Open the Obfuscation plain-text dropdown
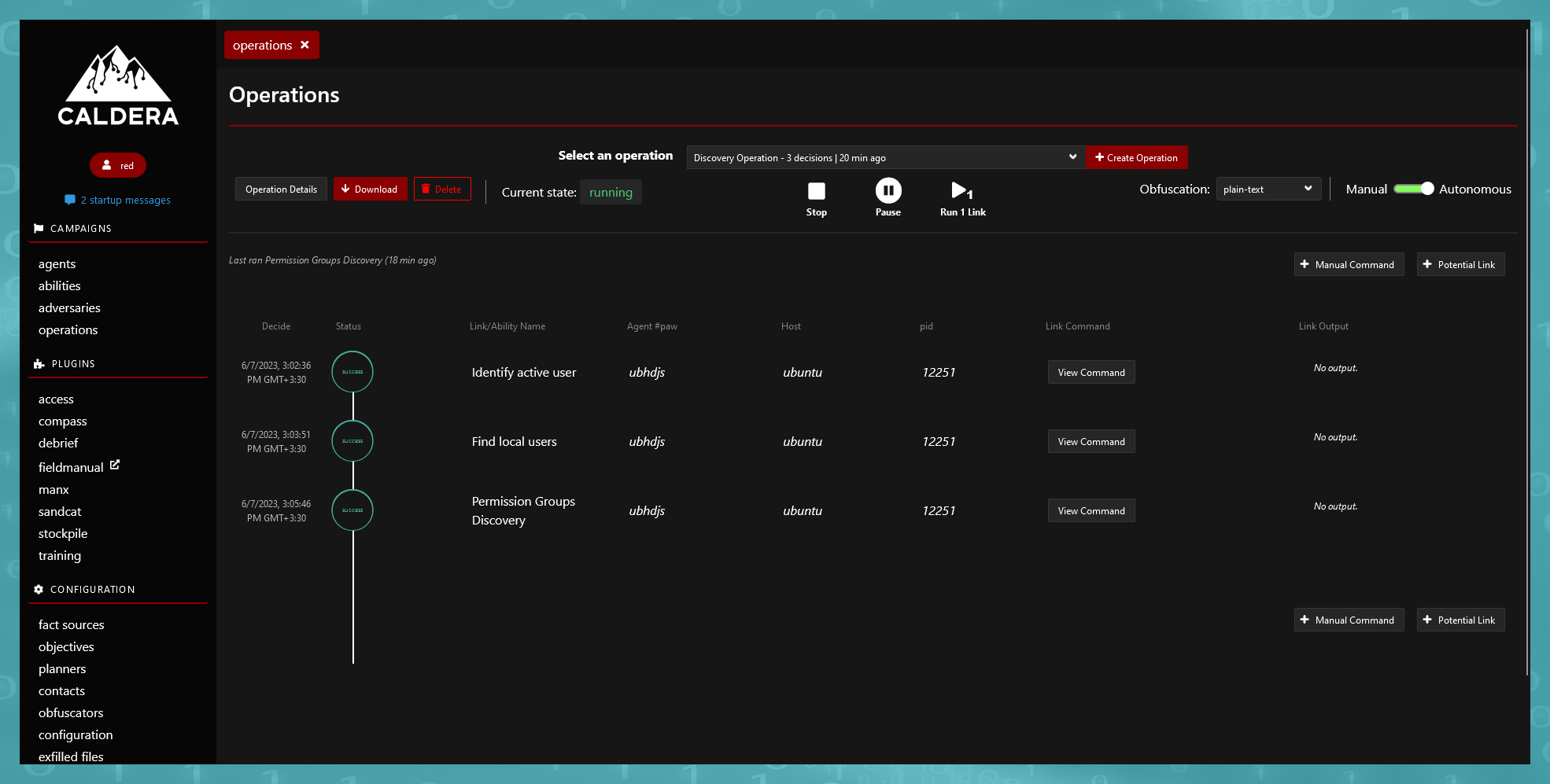Viewport: 1550px width, 784px height. point(1268,189)
